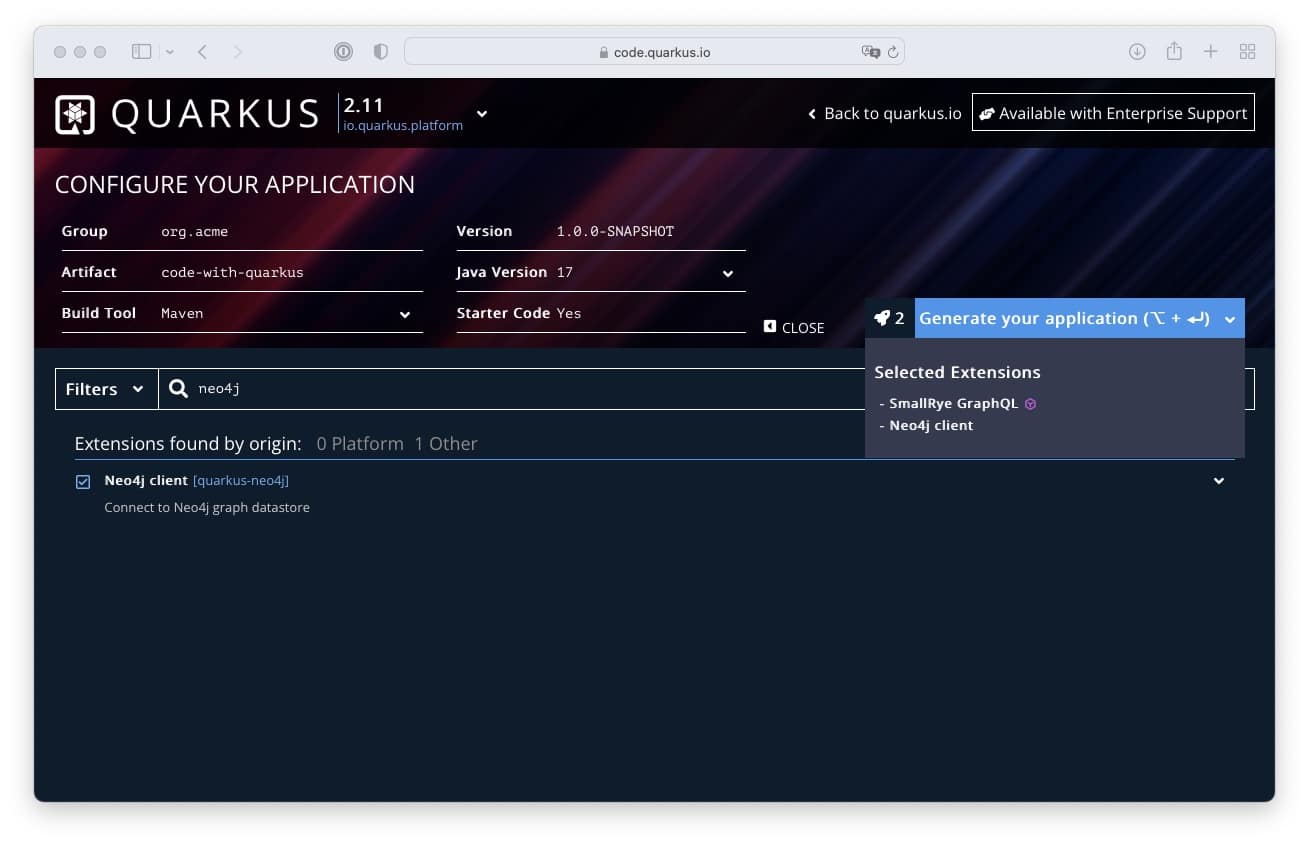Click the Quarkus logo icon
The image size is (1309, 844).
coord(75,114)
